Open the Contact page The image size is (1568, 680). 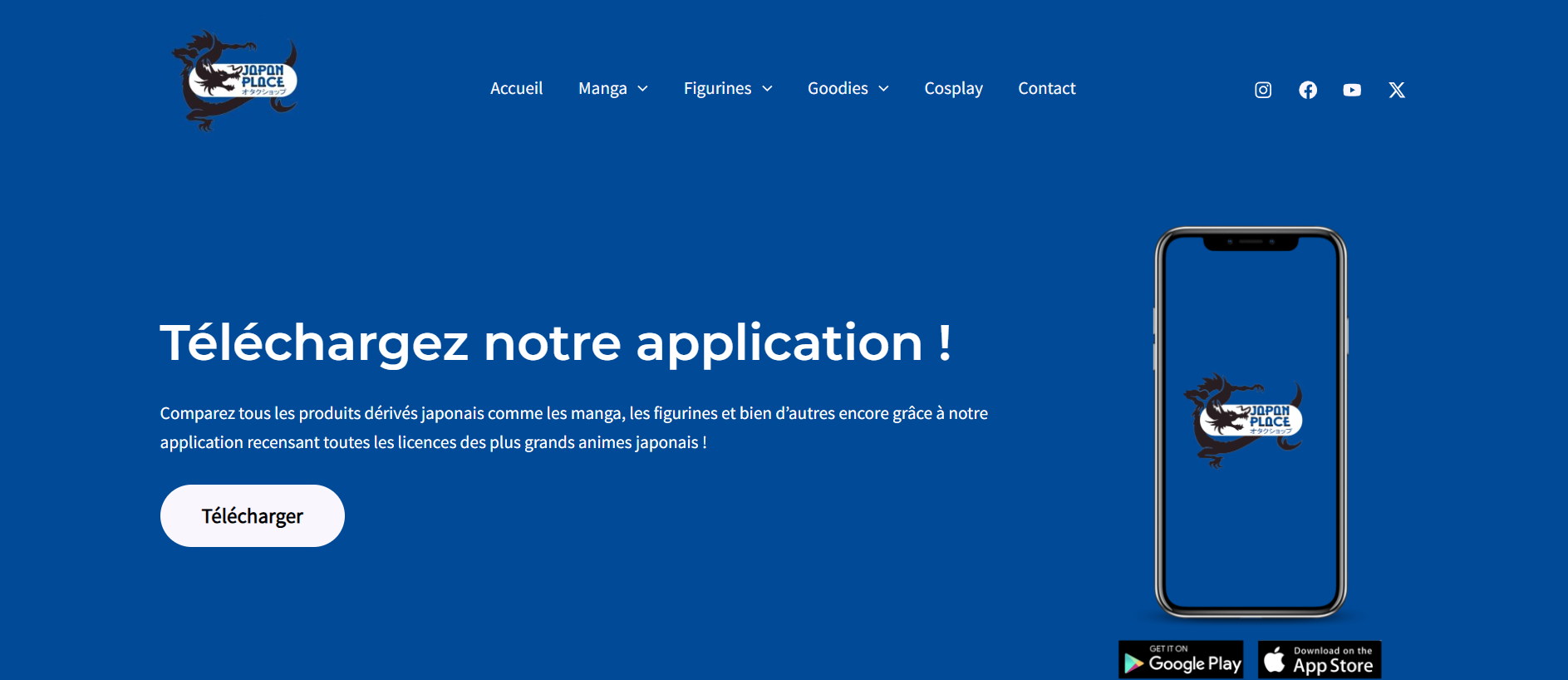point(1047,88)
